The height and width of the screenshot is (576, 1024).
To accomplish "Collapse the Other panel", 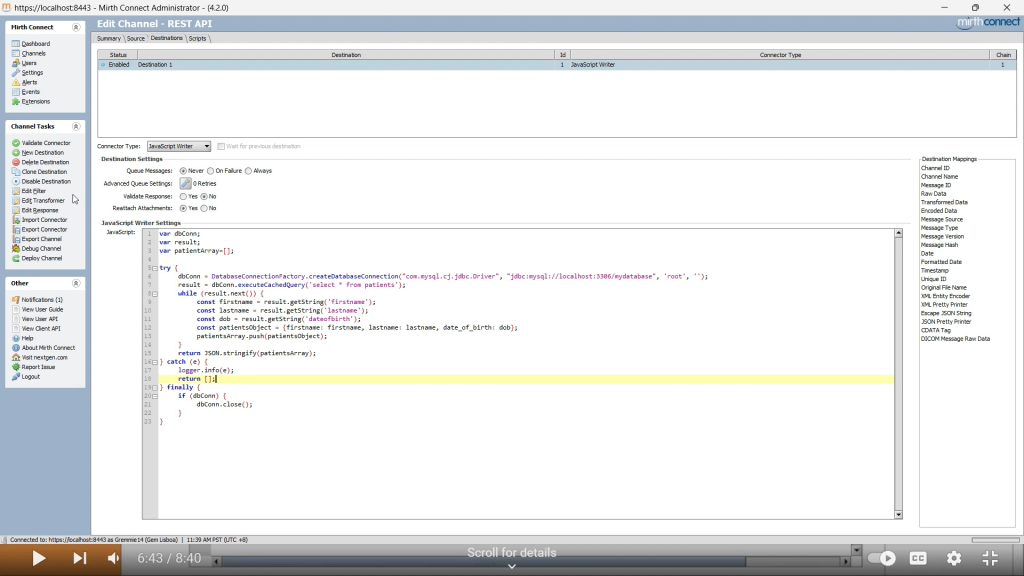I will pyautogui.click(x=76, y=283).
